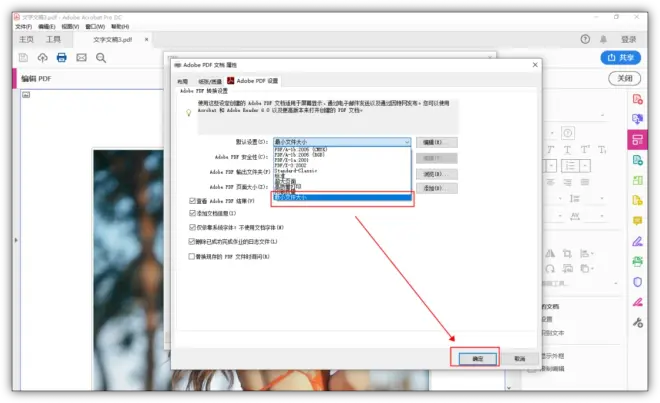660x403 pixels.
Task: Toggle the 仅依靠系统字体 checkbox
Action: tap(192, 227)
